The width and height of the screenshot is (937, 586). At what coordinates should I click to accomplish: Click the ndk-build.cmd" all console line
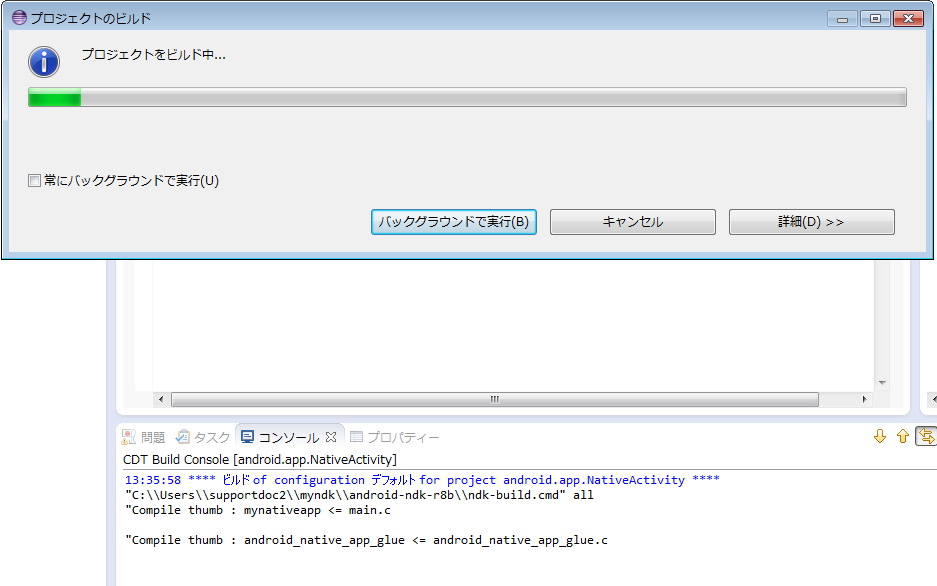coord(359,495)
